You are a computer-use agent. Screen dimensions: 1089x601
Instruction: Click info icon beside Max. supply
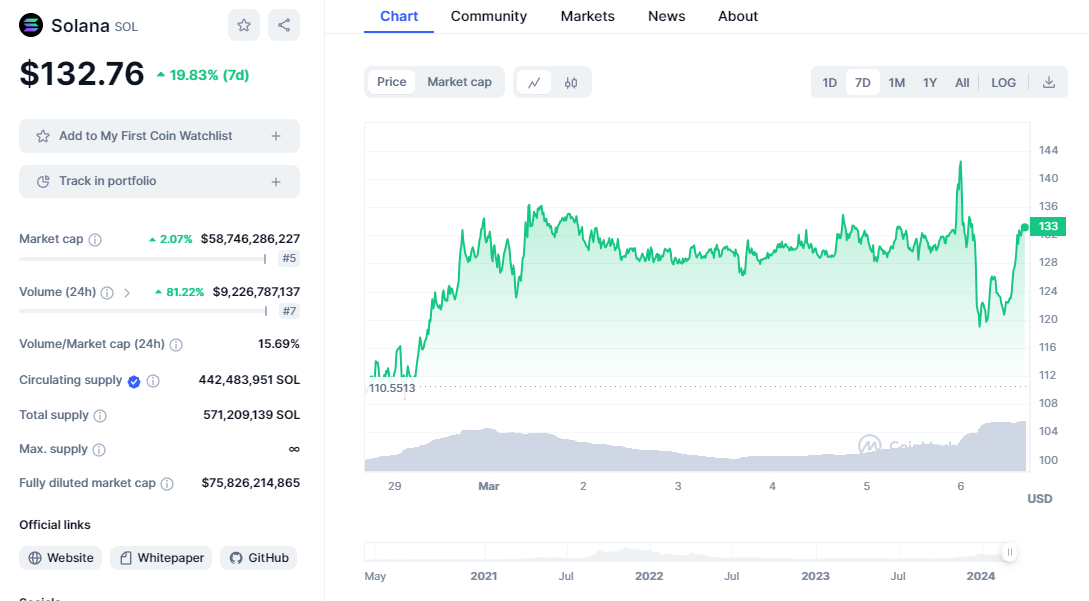(99, 450)
